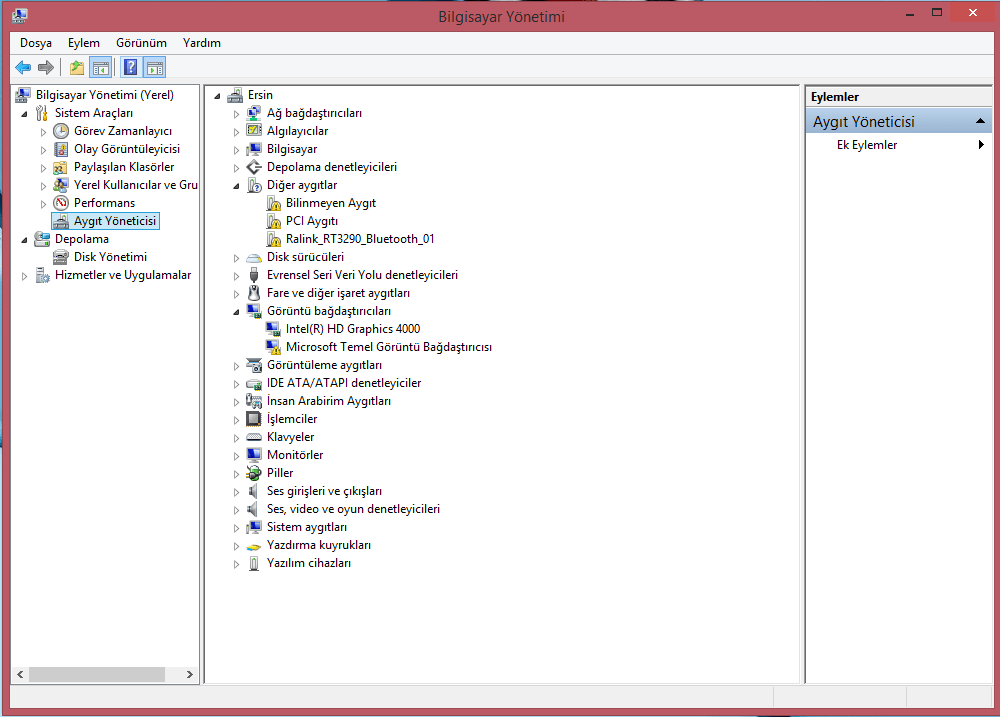This screenshot has height=717, width=1000.
Task: Click the Klavyeler keyboard icon
Action: pos(254,437)
